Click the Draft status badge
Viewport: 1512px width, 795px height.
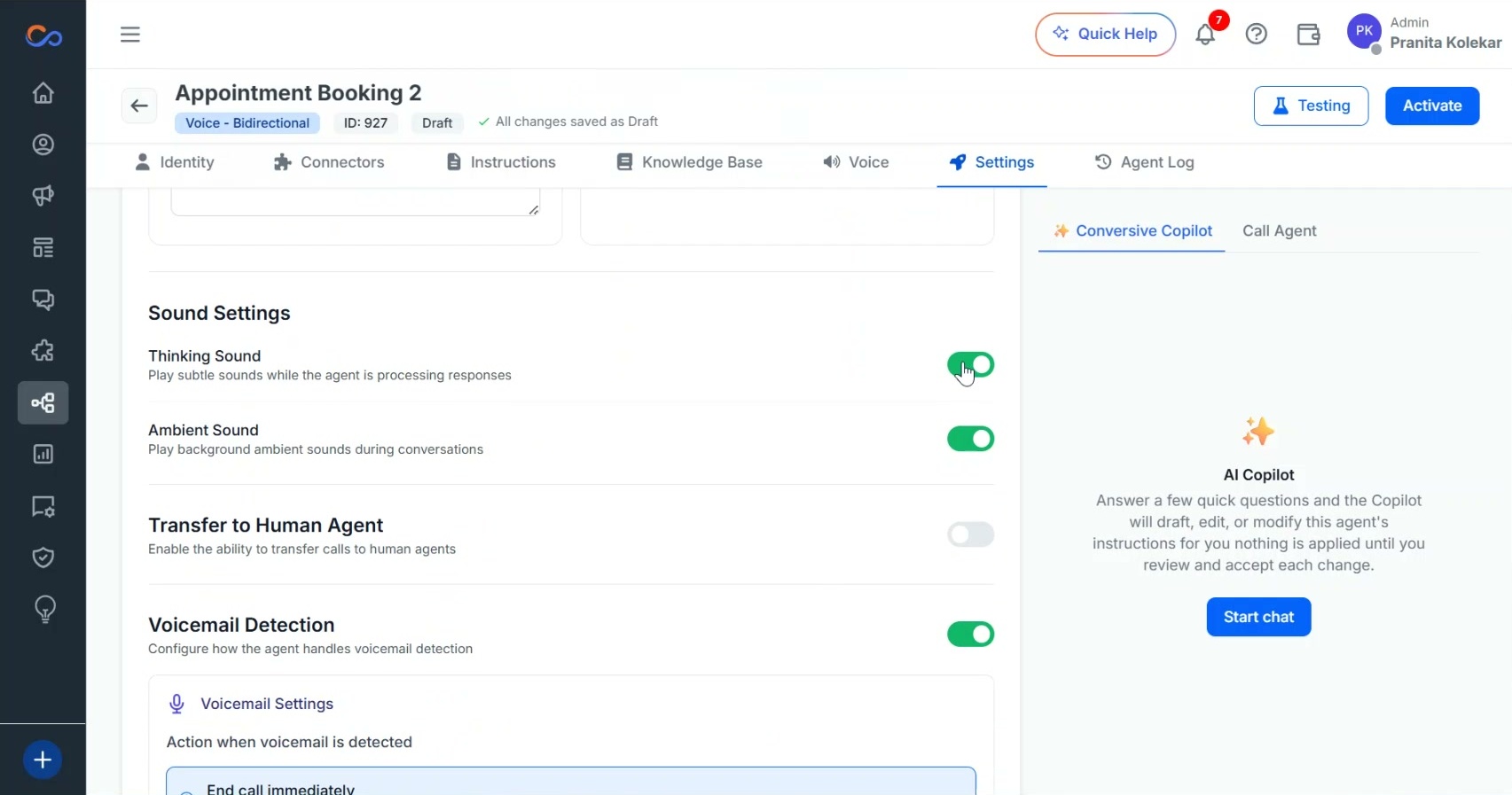pos(437,123)
